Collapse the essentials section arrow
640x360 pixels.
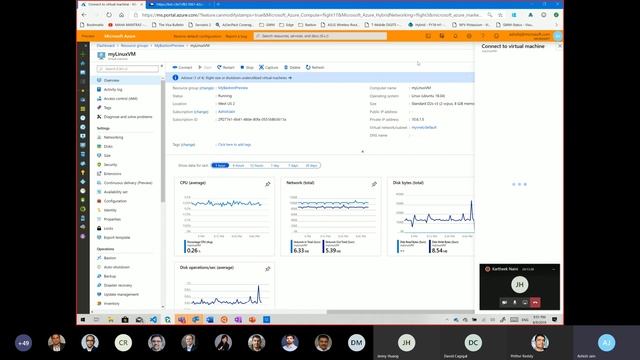tap(362, 151)
